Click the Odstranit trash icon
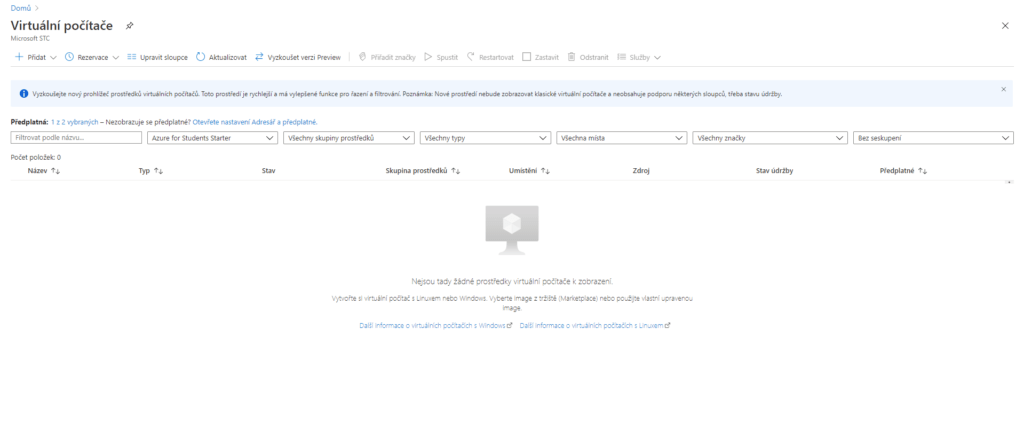This screenshot has width=1024, height=431. tap(572, 57)
